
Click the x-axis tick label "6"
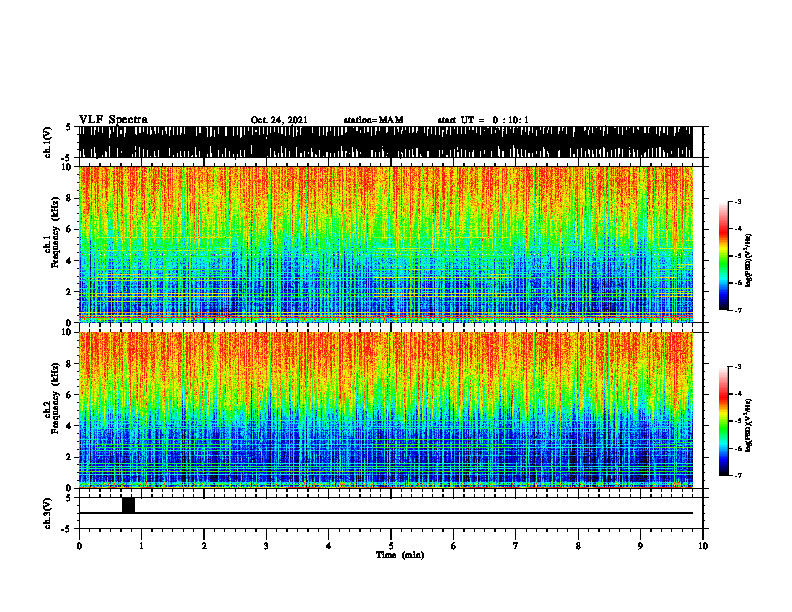coord(454,546)
